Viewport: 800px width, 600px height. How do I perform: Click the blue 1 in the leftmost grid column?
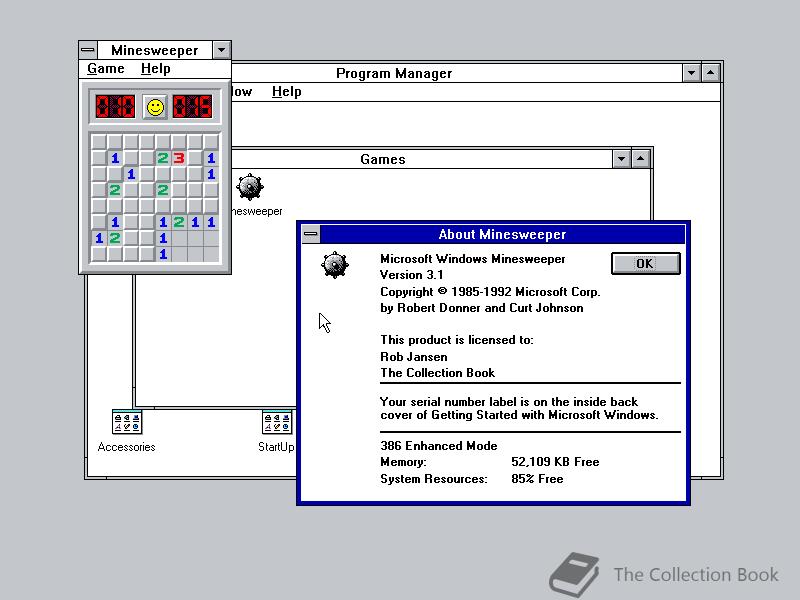99,238
